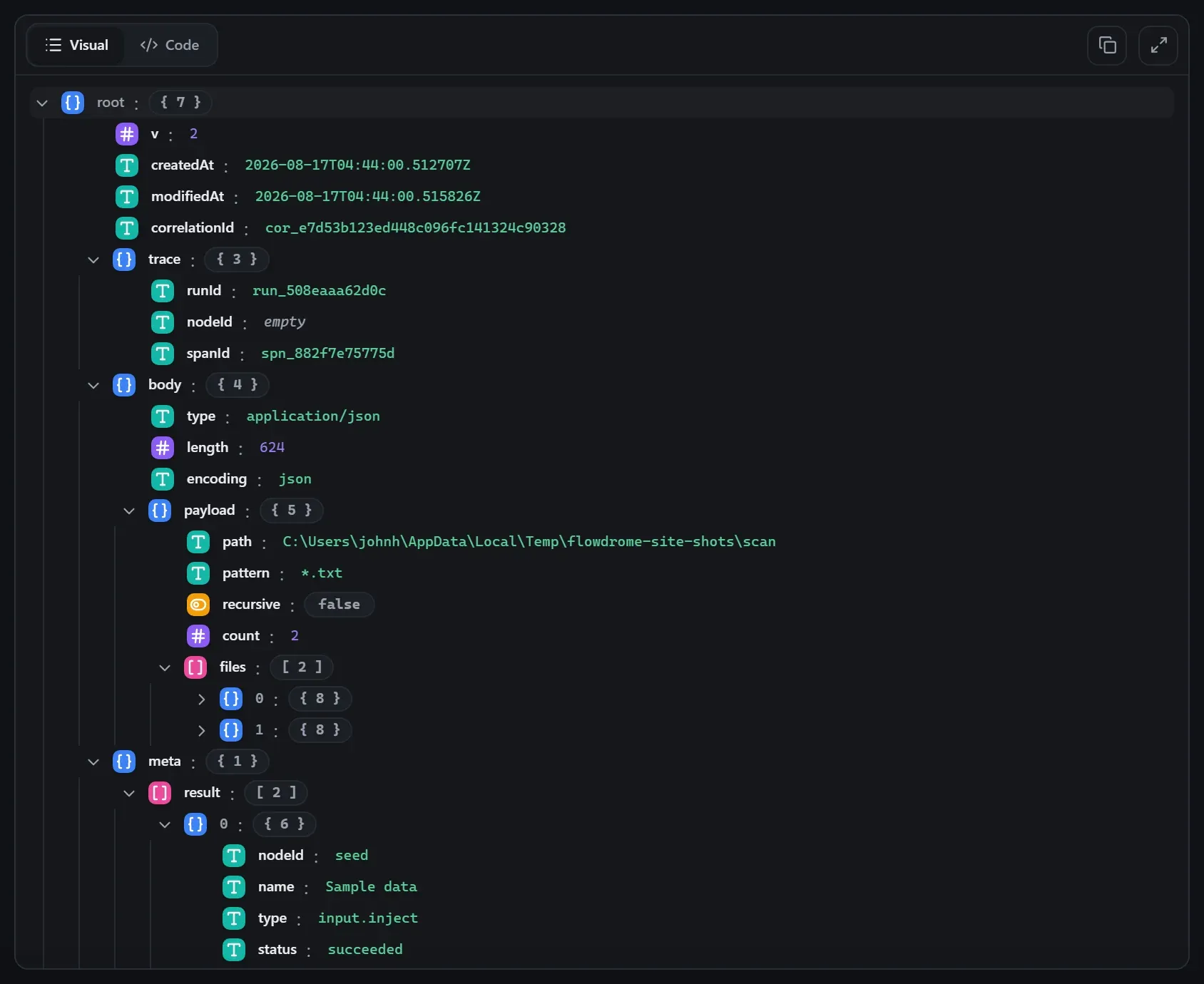Click the number icon beside v

[x=127, y=134]
